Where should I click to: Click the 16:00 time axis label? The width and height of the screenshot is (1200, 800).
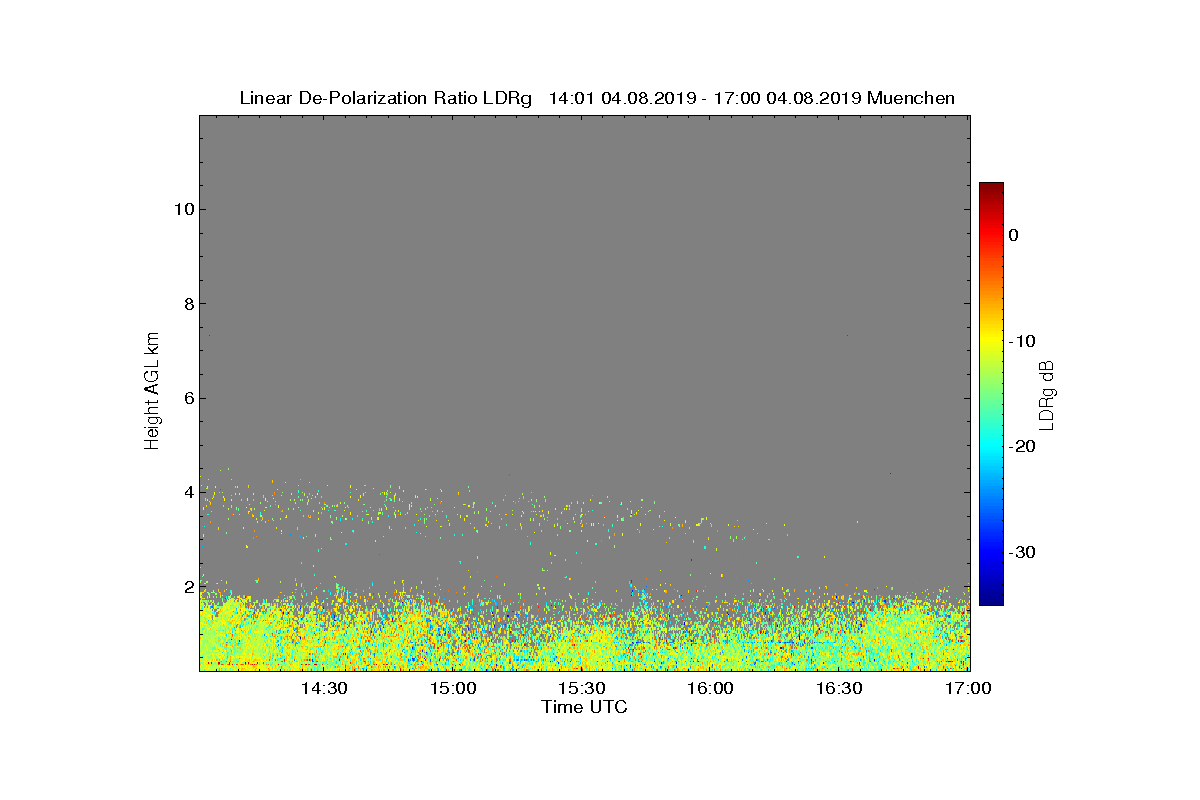click(x=711, y=689)
